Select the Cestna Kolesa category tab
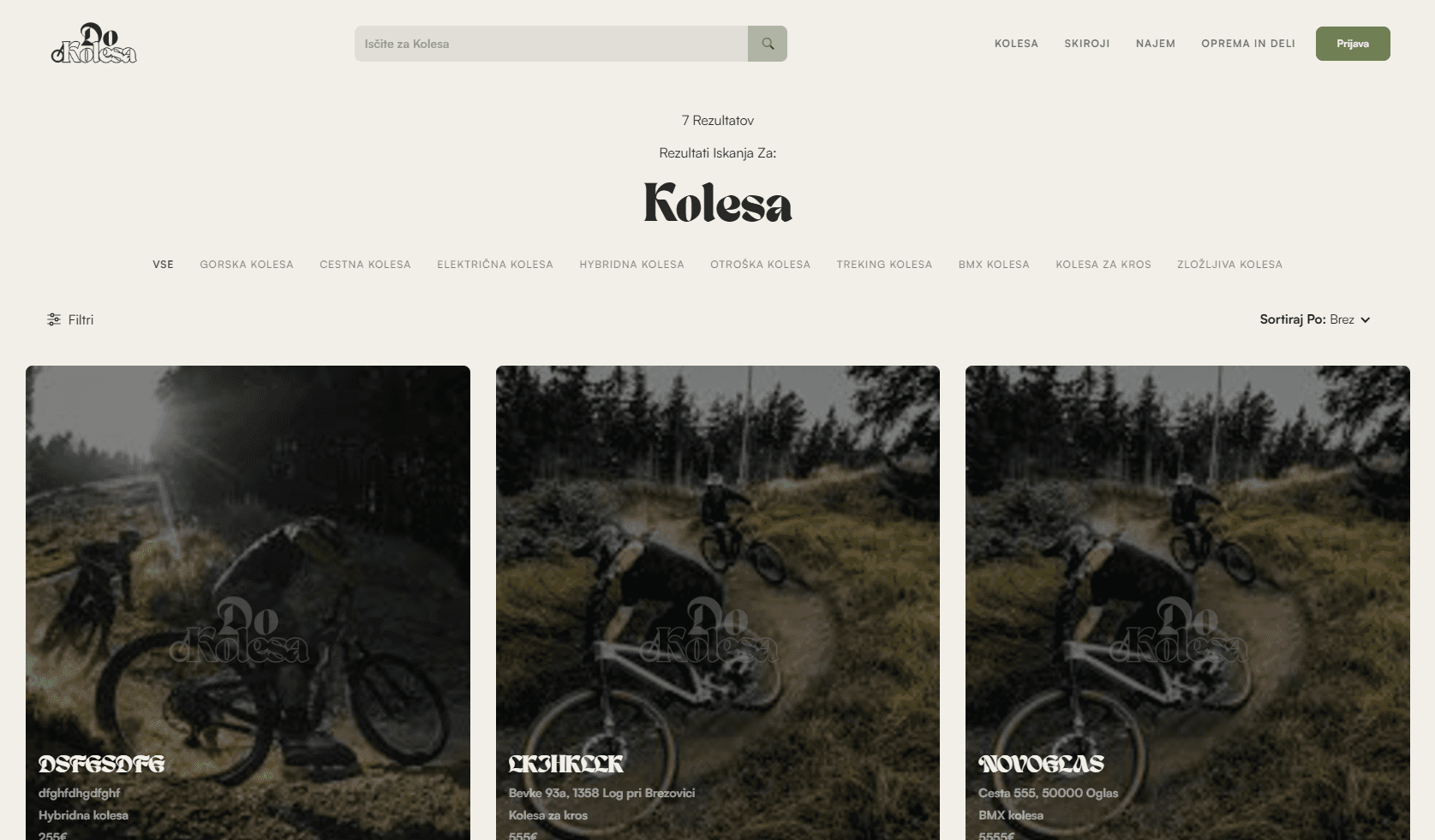 coord(365,265)
